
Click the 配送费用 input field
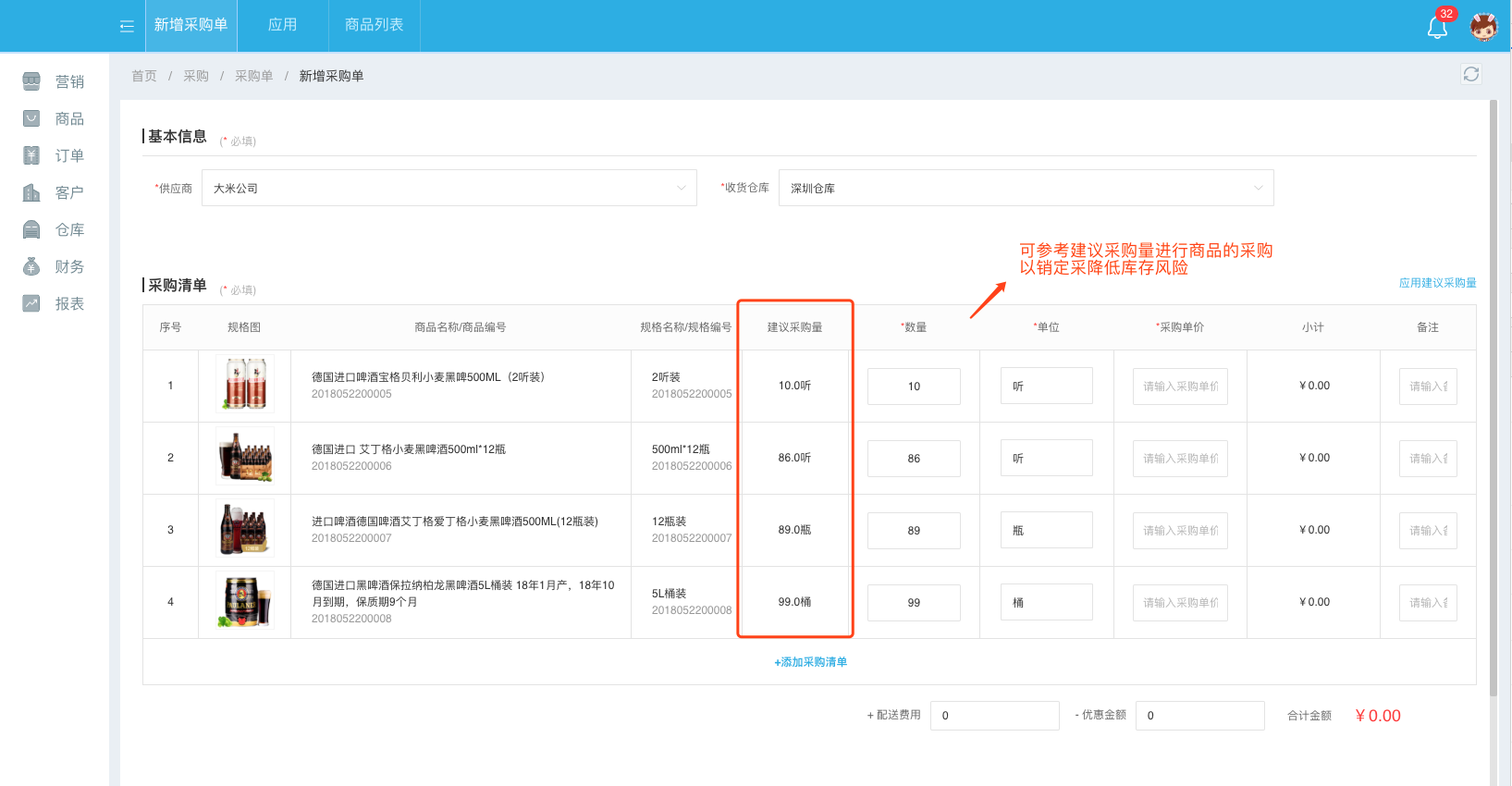[x=994, y=716]
